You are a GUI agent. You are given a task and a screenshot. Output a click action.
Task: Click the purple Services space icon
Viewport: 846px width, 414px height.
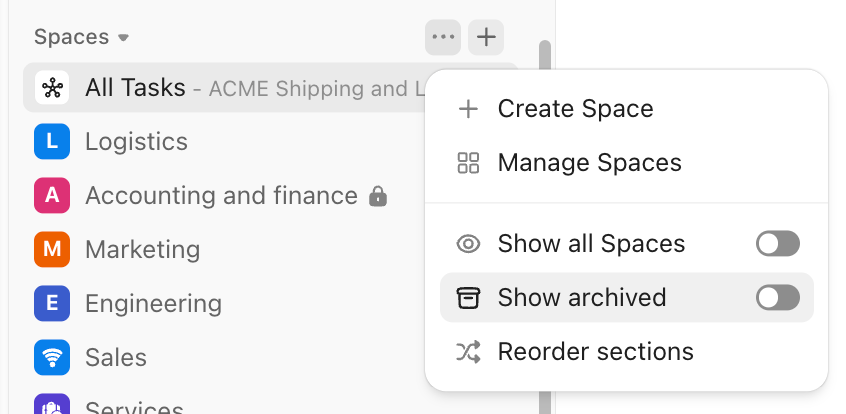(x=51, y=405)
